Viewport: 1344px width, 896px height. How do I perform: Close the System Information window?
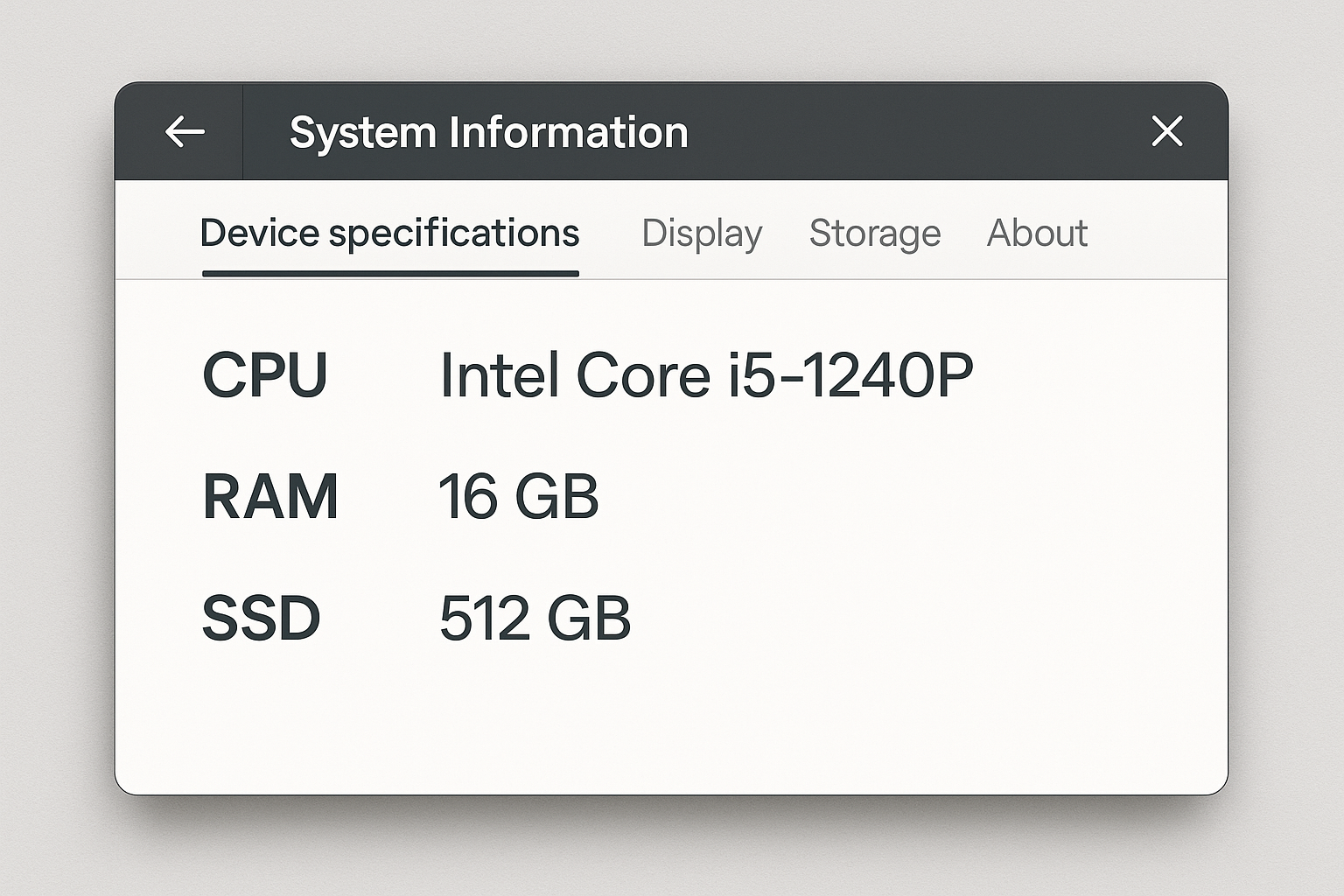coord(1167,131)
